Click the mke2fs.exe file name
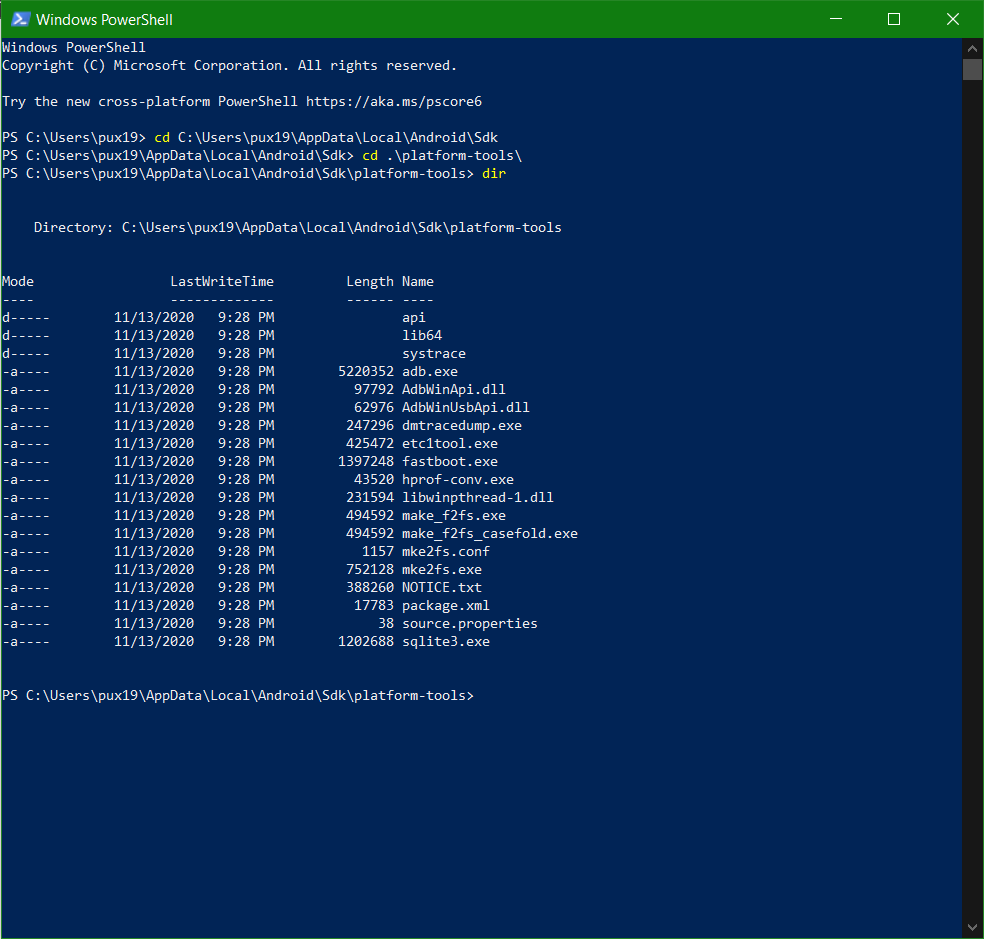 click(442, 570)
